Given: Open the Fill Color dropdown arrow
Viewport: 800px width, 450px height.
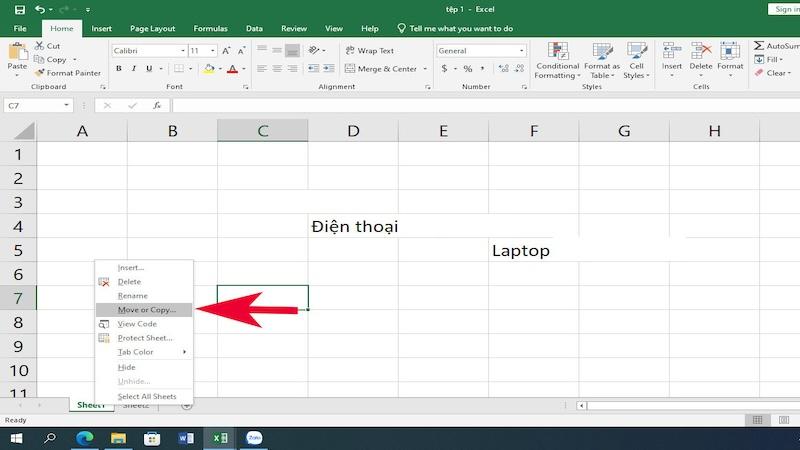Looking at the screenshot, I should (x=220, y=68).
